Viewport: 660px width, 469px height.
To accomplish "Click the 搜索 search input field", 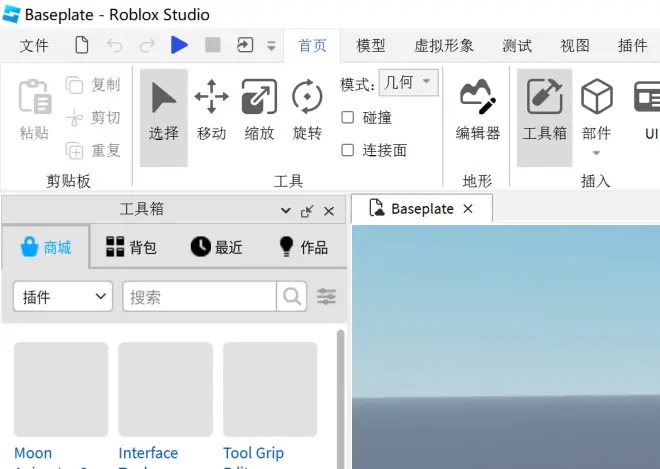I will [x=200, y=296].
